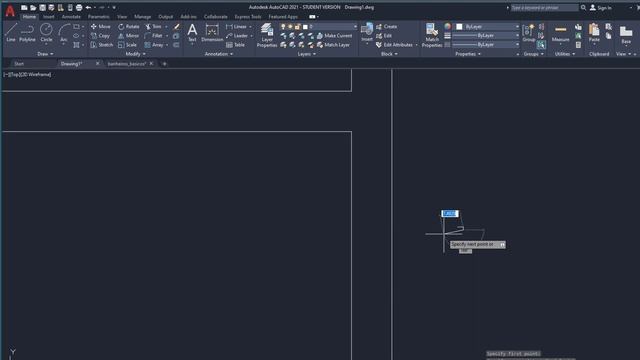Toggle the layer lock padlock icon
The height and width of the screenshot is (360, 640).
click(298, 27)
